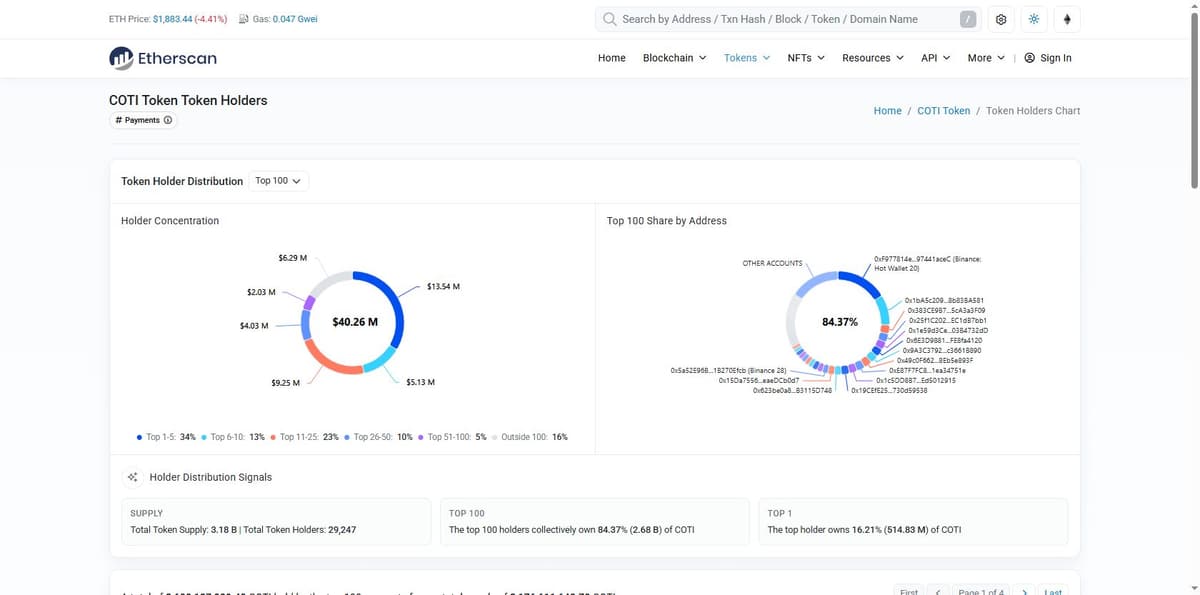Click the Binance 28 address label
The height and width of the screenshot is (595, 1200).
point(729,371)
